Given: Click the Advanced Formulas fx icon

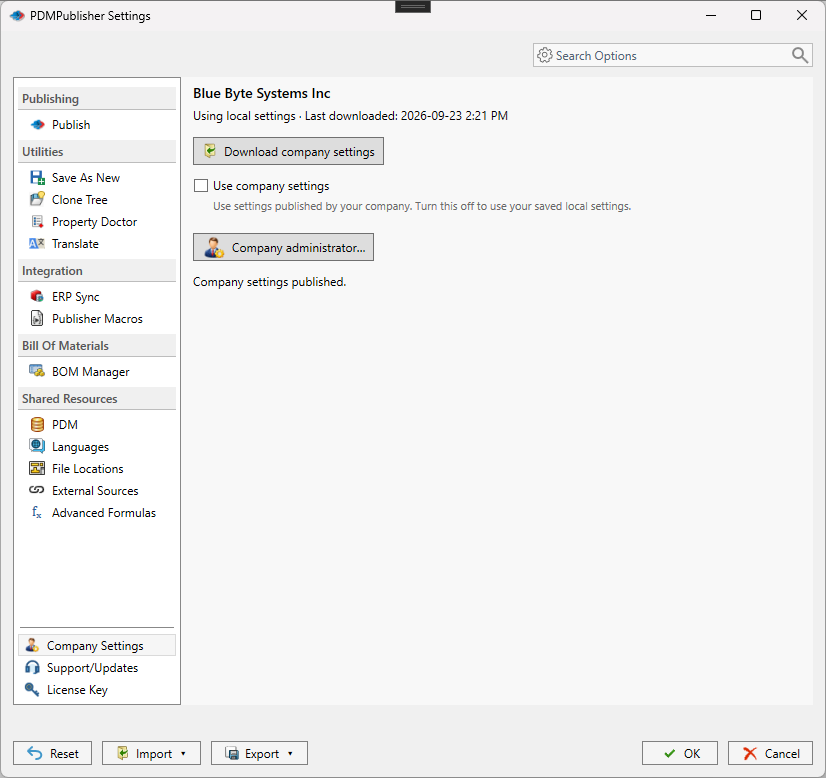Looking at the screenshot, I should 37,512.
